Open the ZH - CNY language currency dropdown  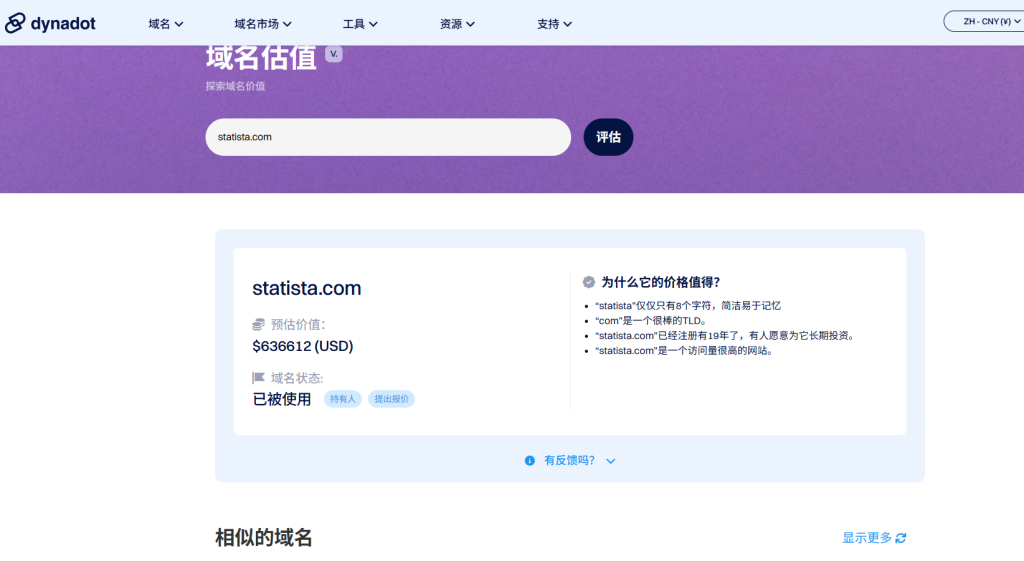pyautogui.click(x=986, y=22)
